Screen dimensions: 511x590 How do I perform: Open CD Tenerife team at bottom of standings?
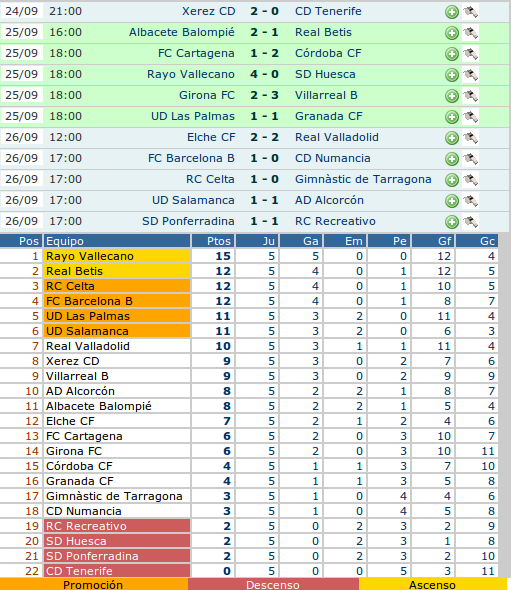pos(79,571)
